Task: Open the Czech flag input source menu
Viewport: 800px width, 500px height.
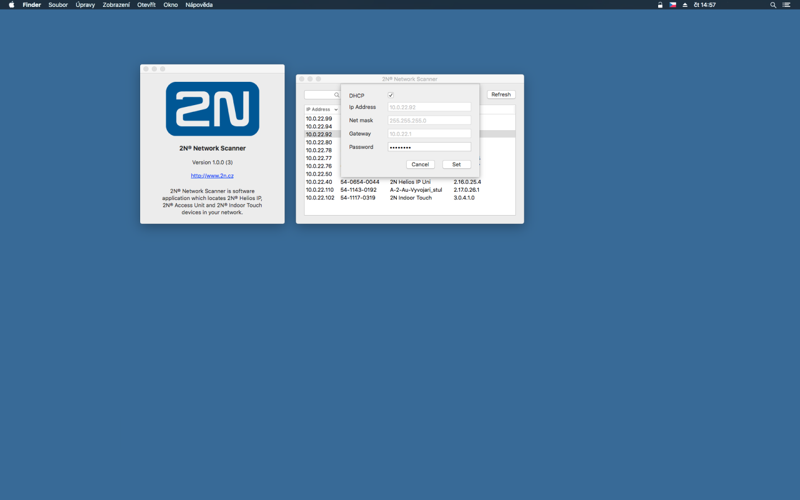Action: (x=672, y=5)
